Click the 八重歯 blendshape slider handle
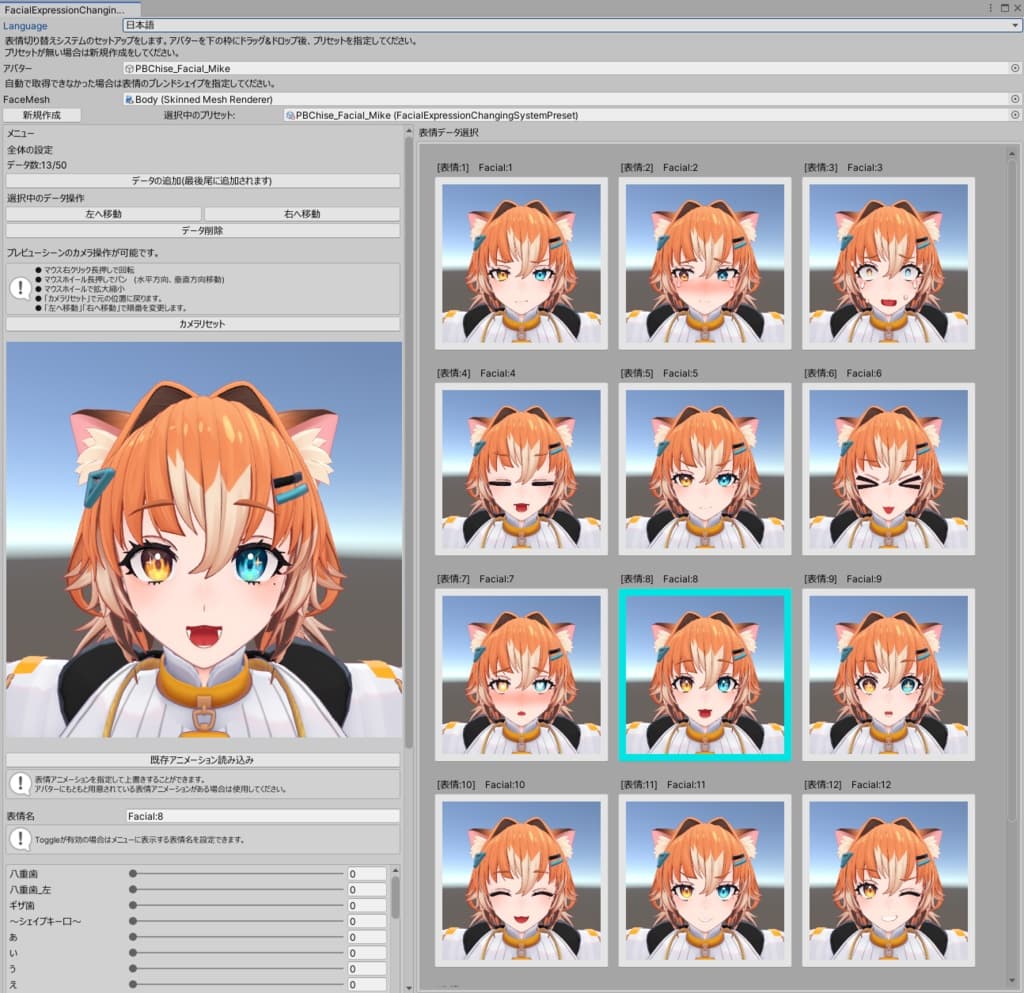 click(133, 874)
